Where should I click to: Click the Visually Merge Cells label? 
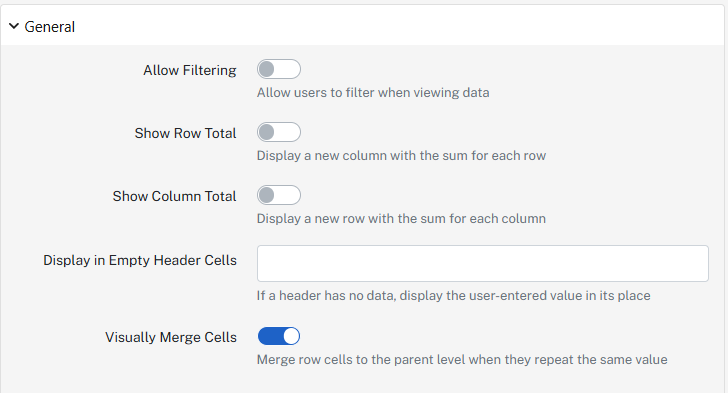pyautogui.click(x=171, y=337)
